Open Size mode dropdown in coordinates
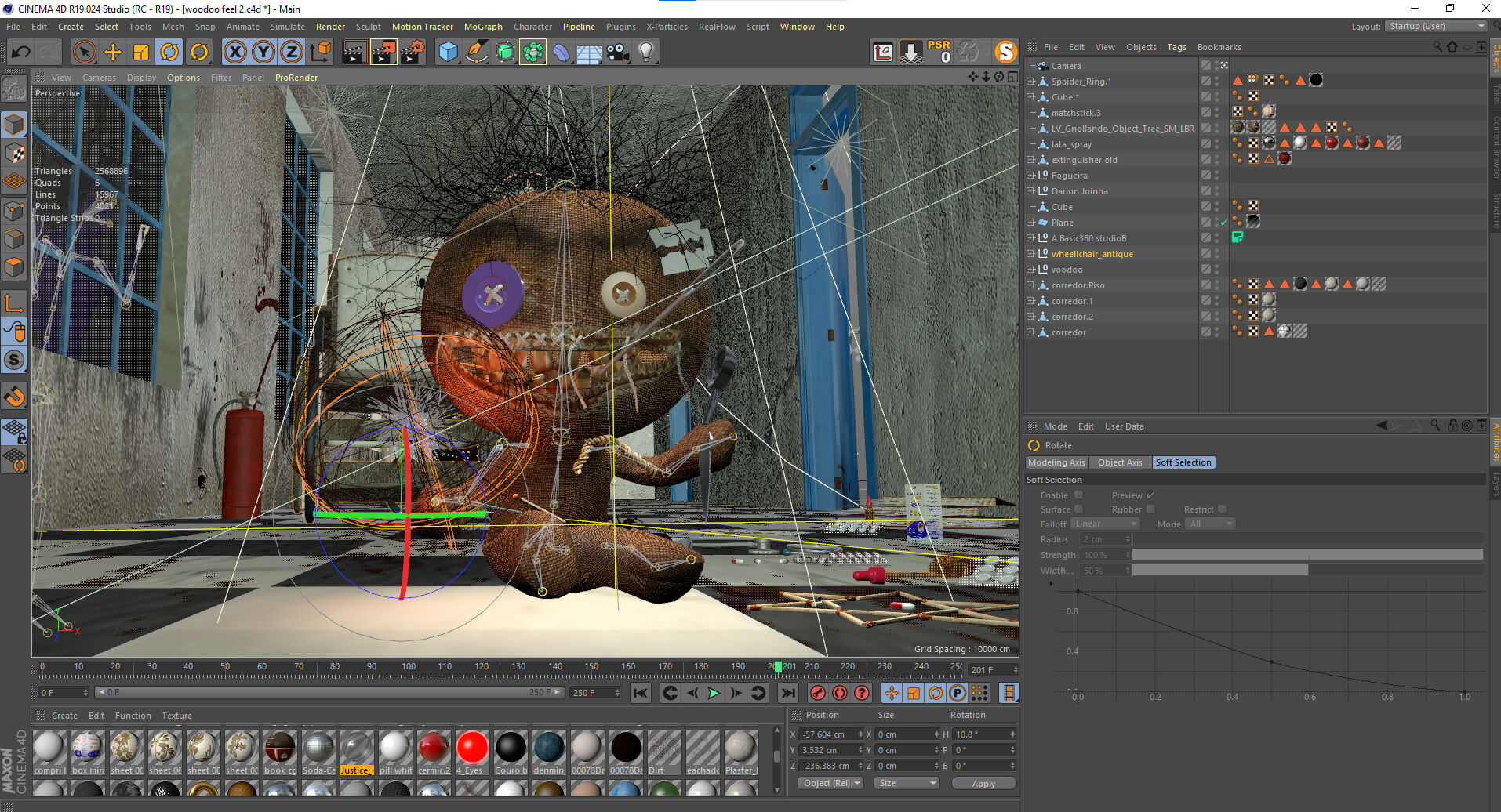This screenshot has width=1501, height=812. click(x=907, y=783)
